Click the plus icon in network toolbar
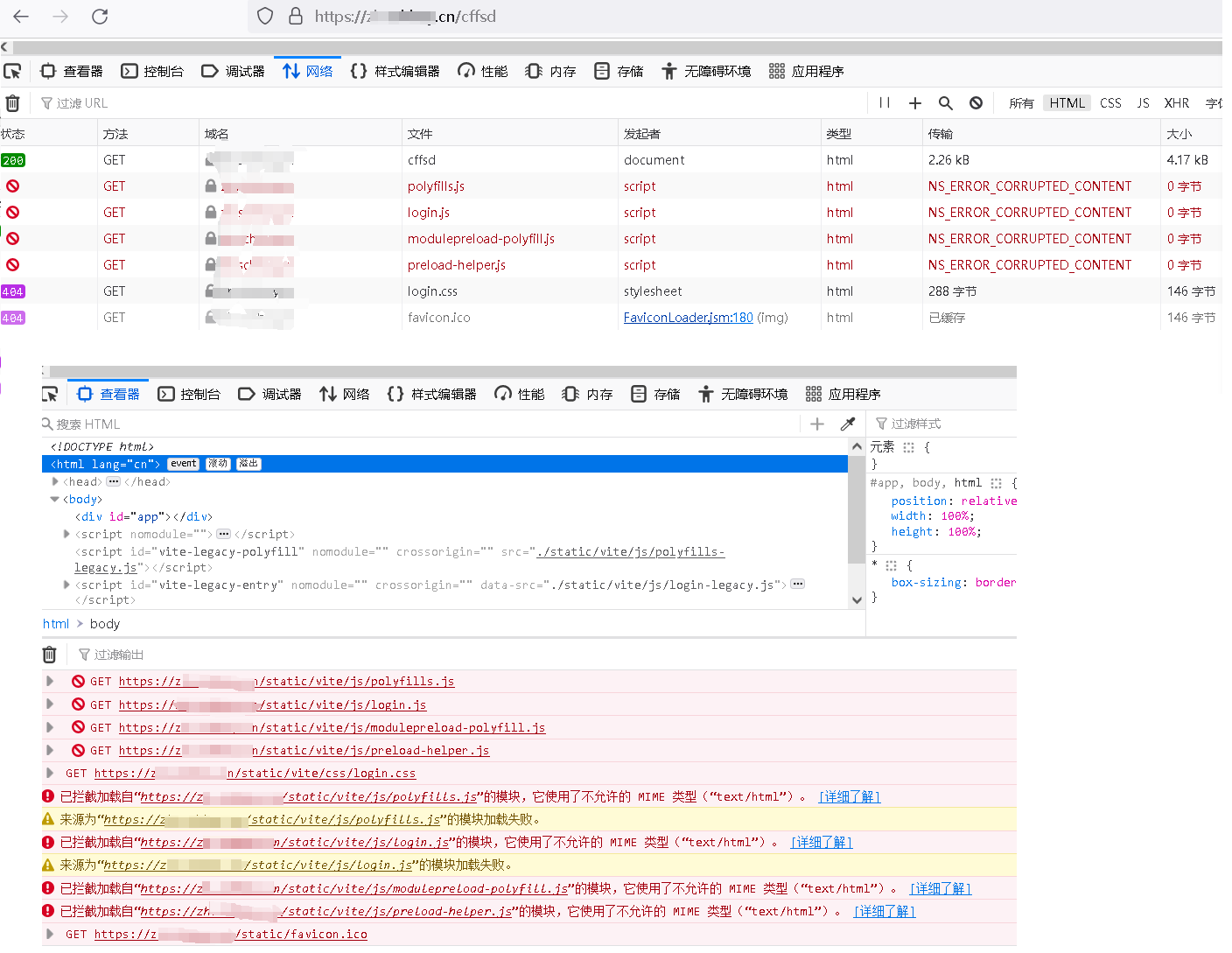 tap(915, 103)
